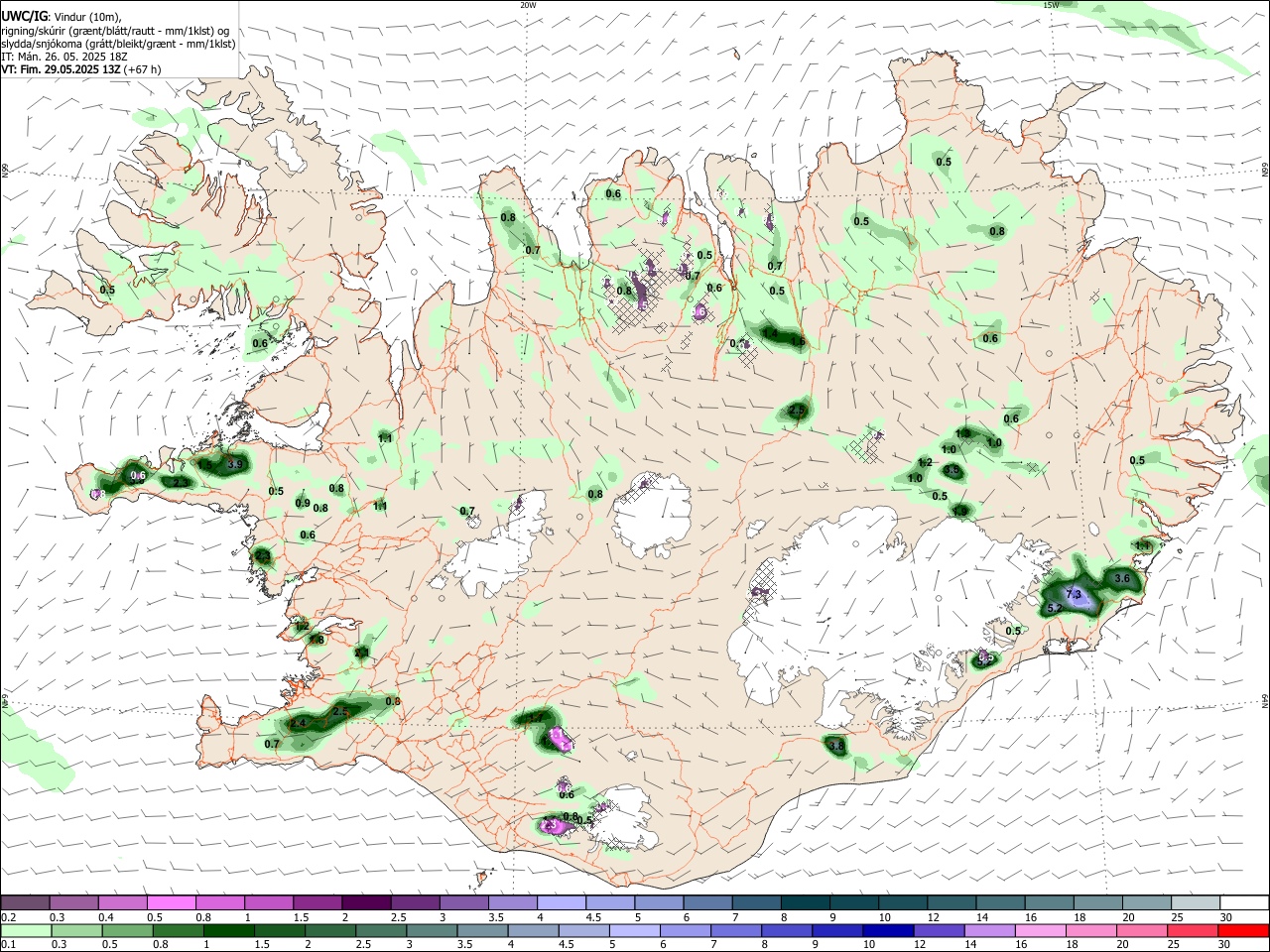Pick the royal blue 9 swatch, lower scale
Viewport: 1270px width, 952px height.
(x=837, y=930)
